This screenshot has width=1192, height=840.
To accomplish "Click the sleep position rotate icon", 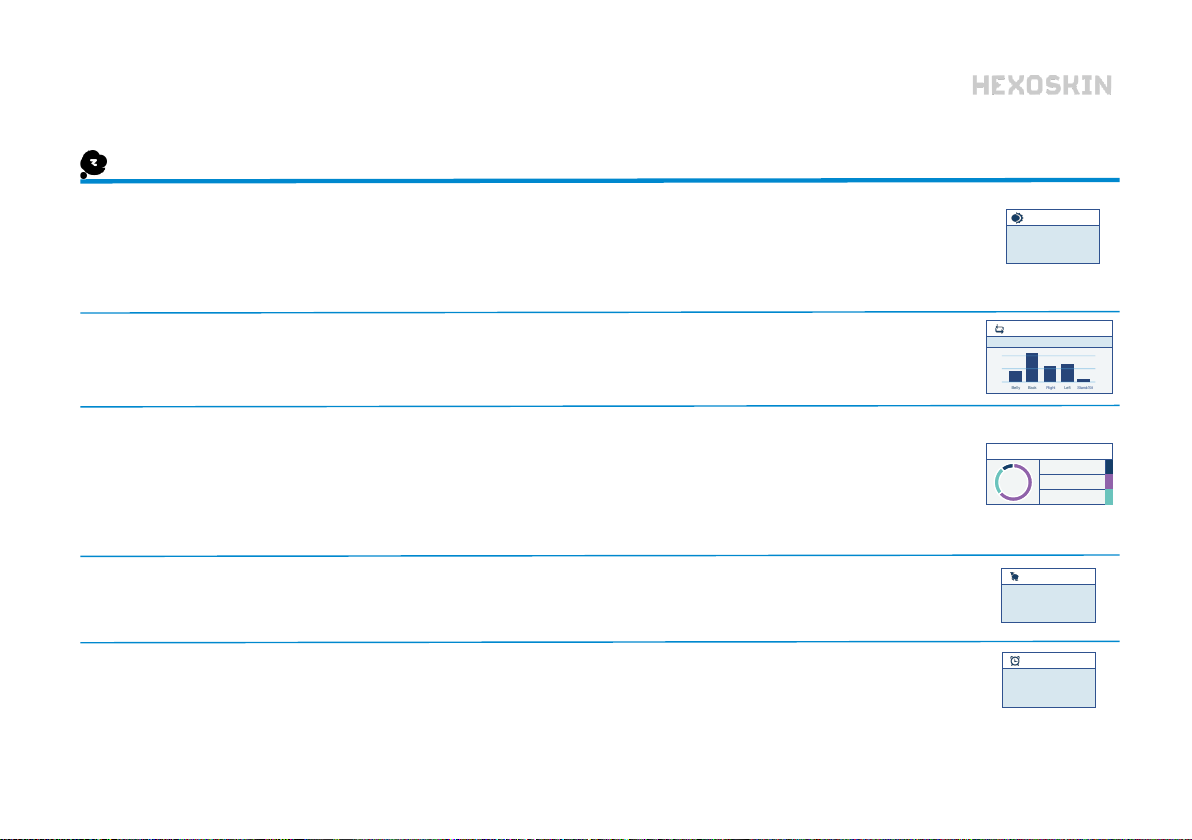I will tap(1000, 329).
